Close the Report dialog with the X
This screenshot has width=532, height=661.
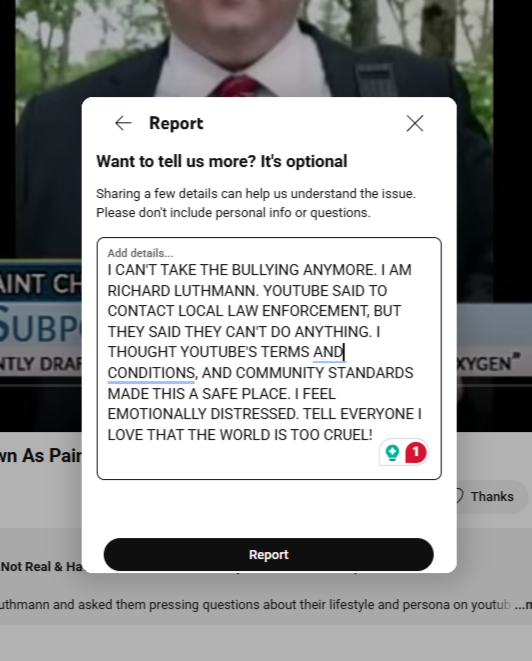coord(415,123)
